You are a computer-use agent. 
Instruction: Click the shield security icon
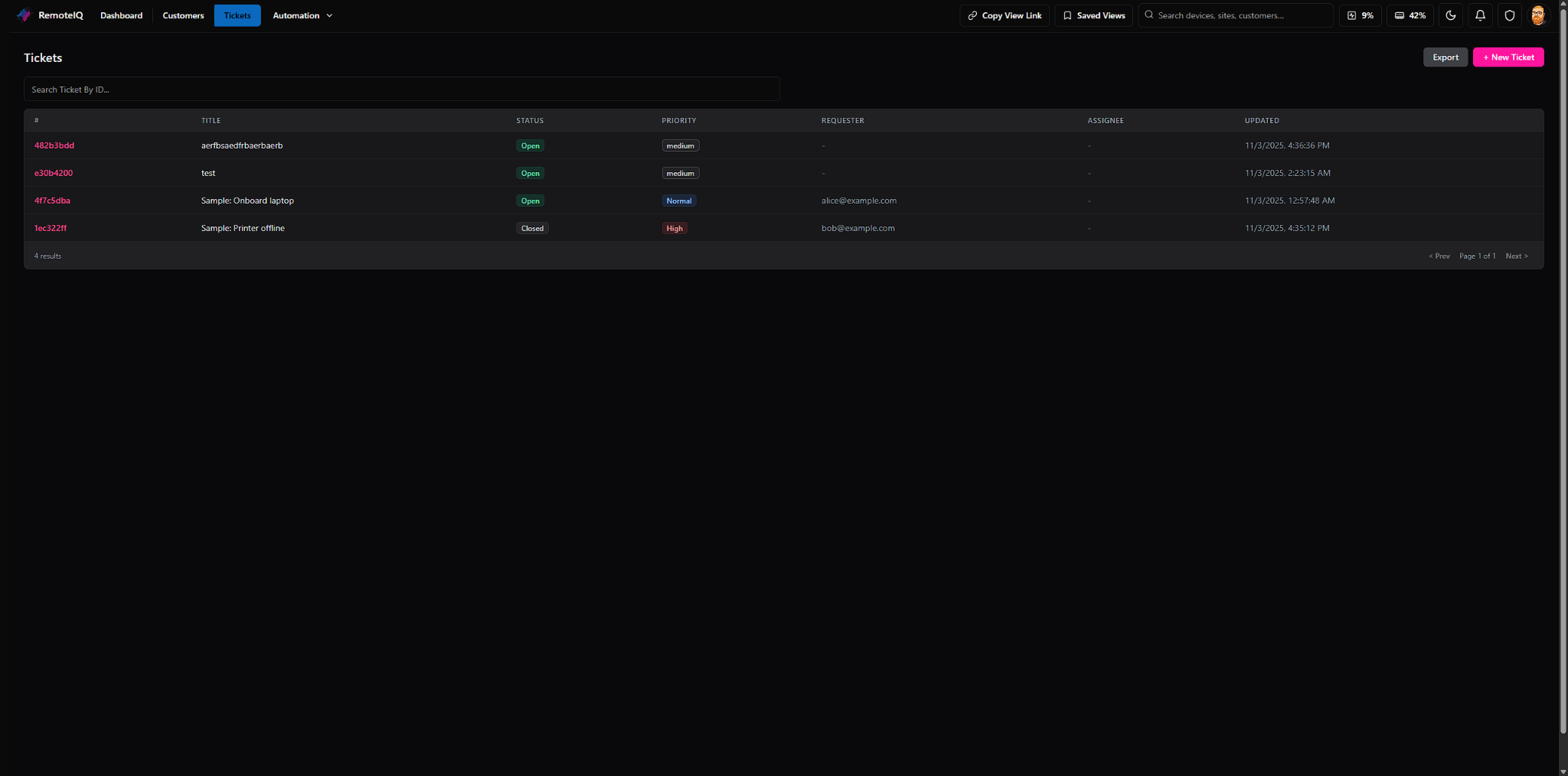(1509, 15)
